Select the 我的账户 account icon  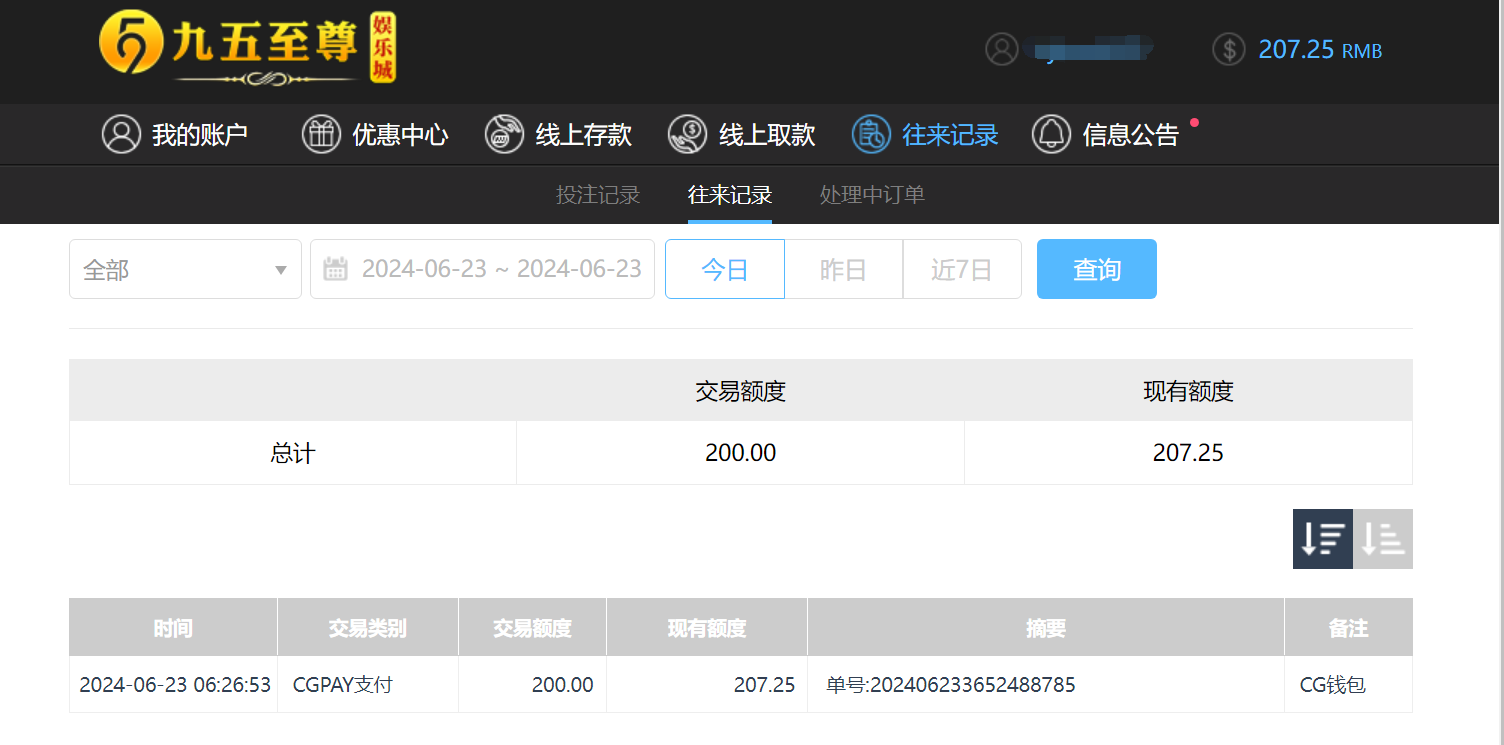coord(121,134)
